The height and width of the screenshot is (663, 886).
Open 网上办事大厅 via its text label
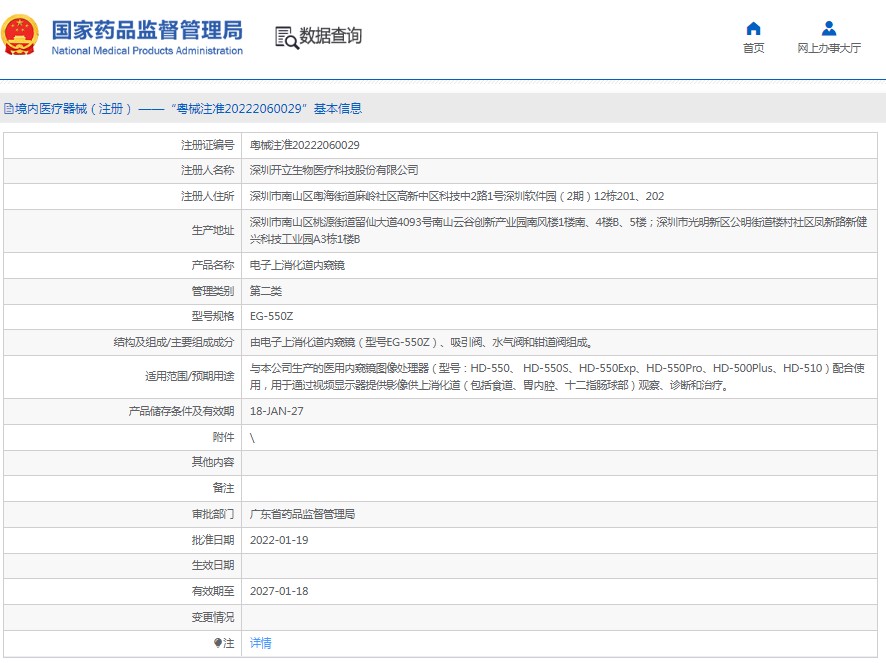828,48
